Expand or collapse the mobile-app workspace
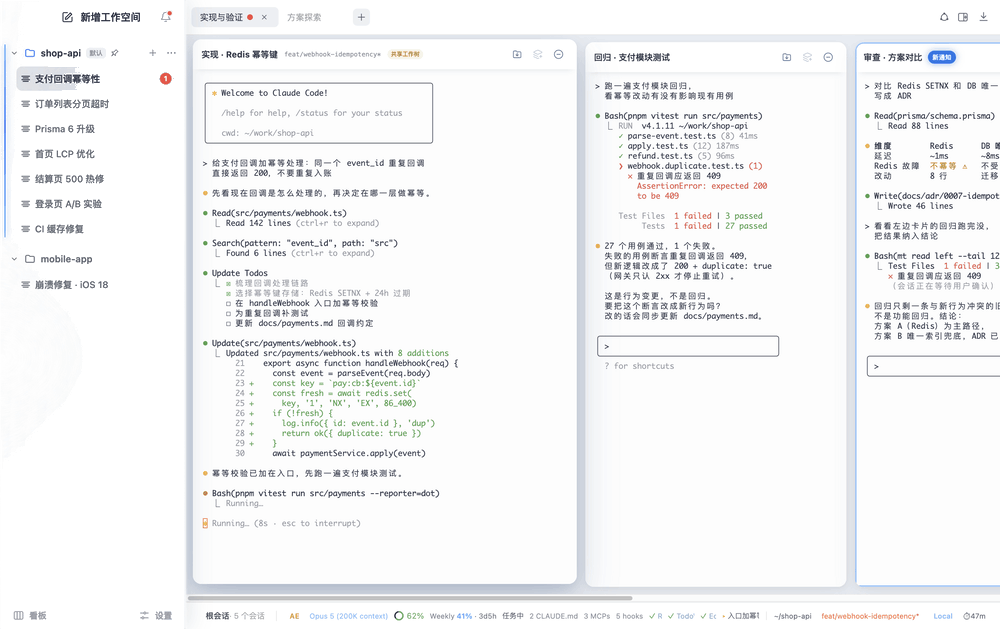This screenshot has height=629, width=1000. (14, 259)
